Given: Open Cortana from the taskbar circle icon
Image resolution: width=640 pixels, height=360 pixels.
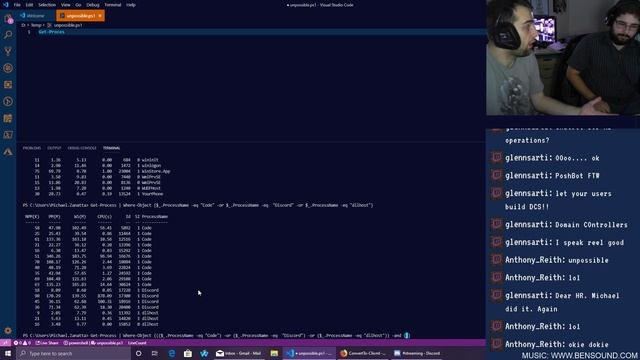Looking at the screenshot, I should pos(138,353).
